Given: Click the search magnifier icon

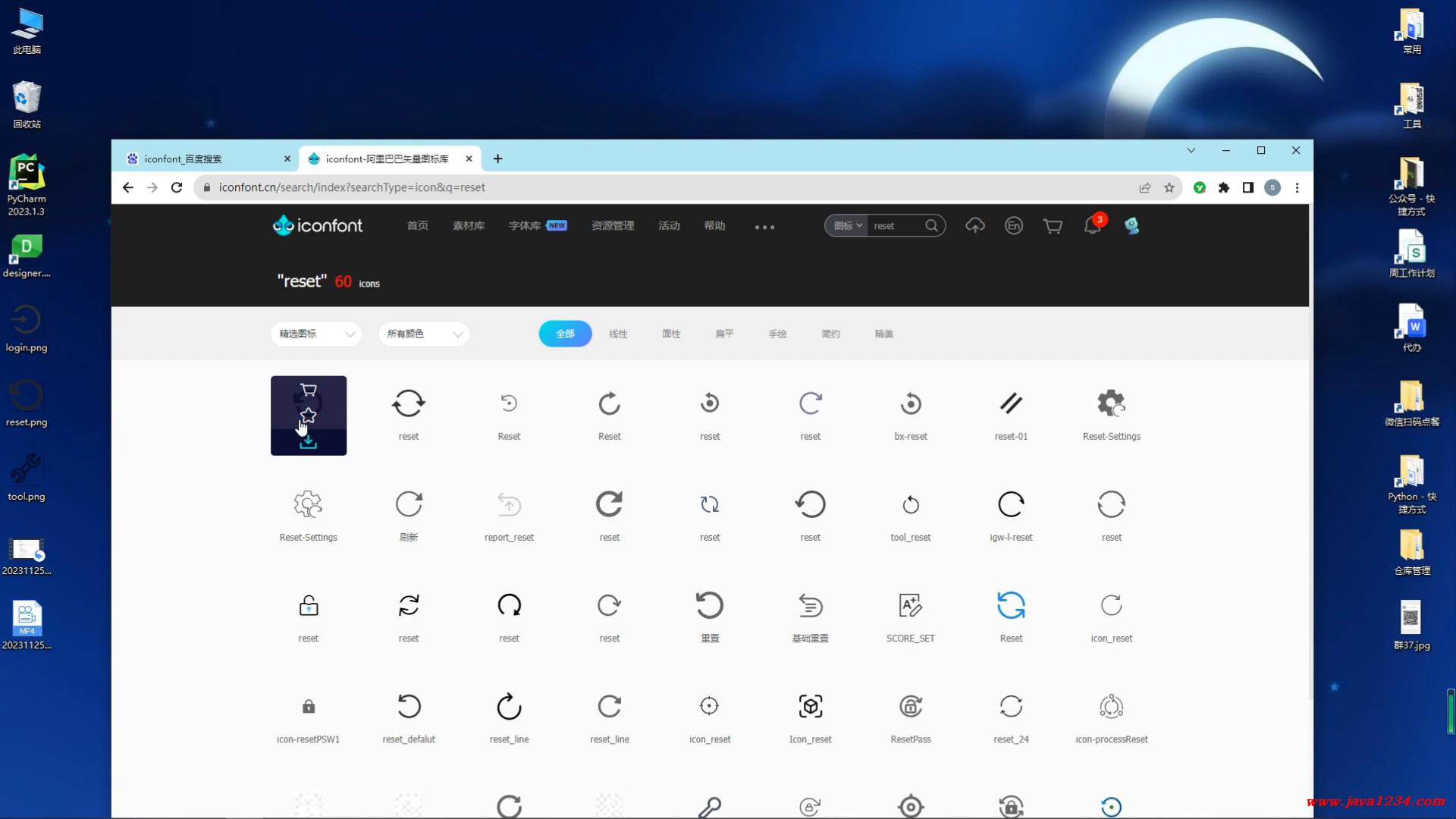Looking at the screenshot, I should (931, 225).
